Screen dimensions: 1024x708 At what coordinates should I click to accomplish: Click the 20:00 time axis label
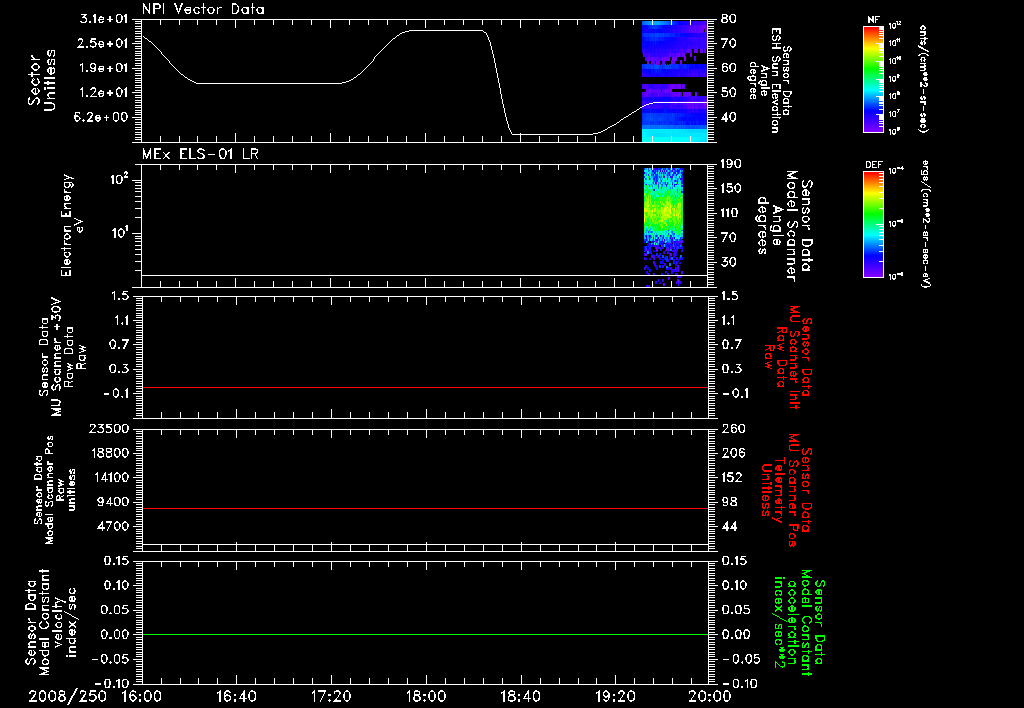pos(710,696)
